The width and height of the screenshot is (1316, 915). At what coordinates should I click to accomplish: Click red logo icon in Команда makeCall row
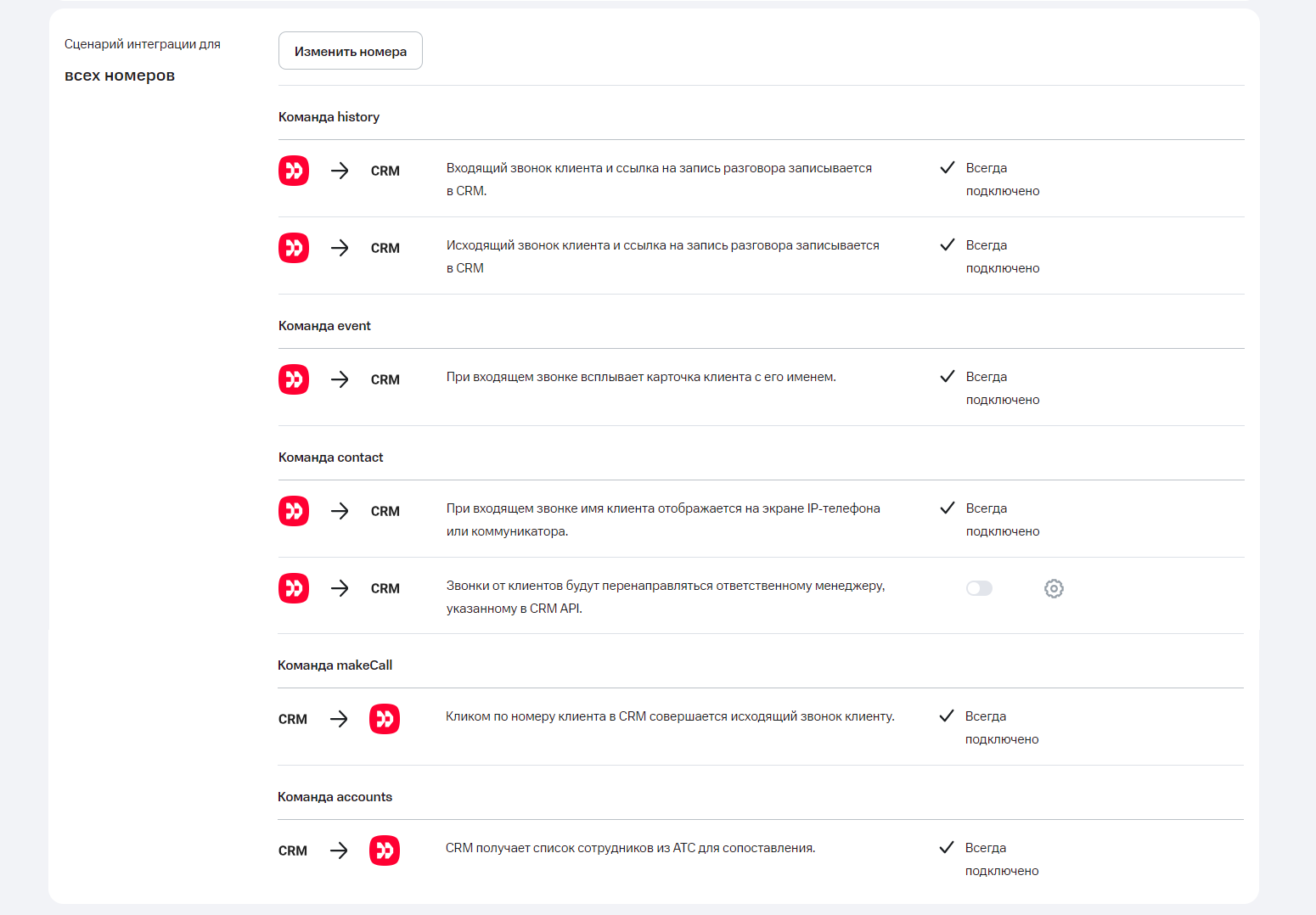[385, 719]
